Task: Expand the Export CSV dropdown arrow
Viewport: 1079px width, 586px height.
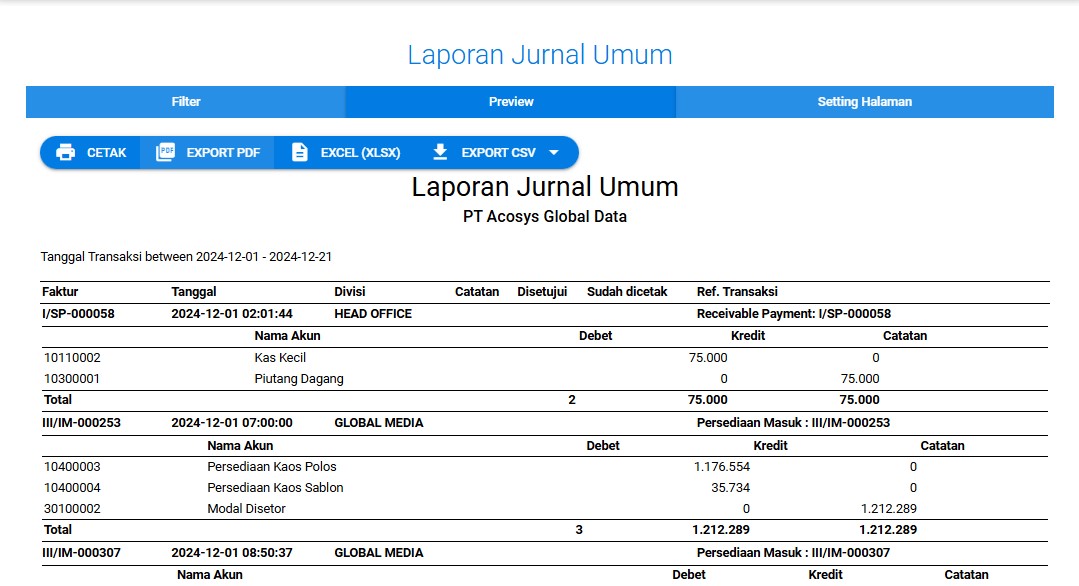Action: pos(554,153)
